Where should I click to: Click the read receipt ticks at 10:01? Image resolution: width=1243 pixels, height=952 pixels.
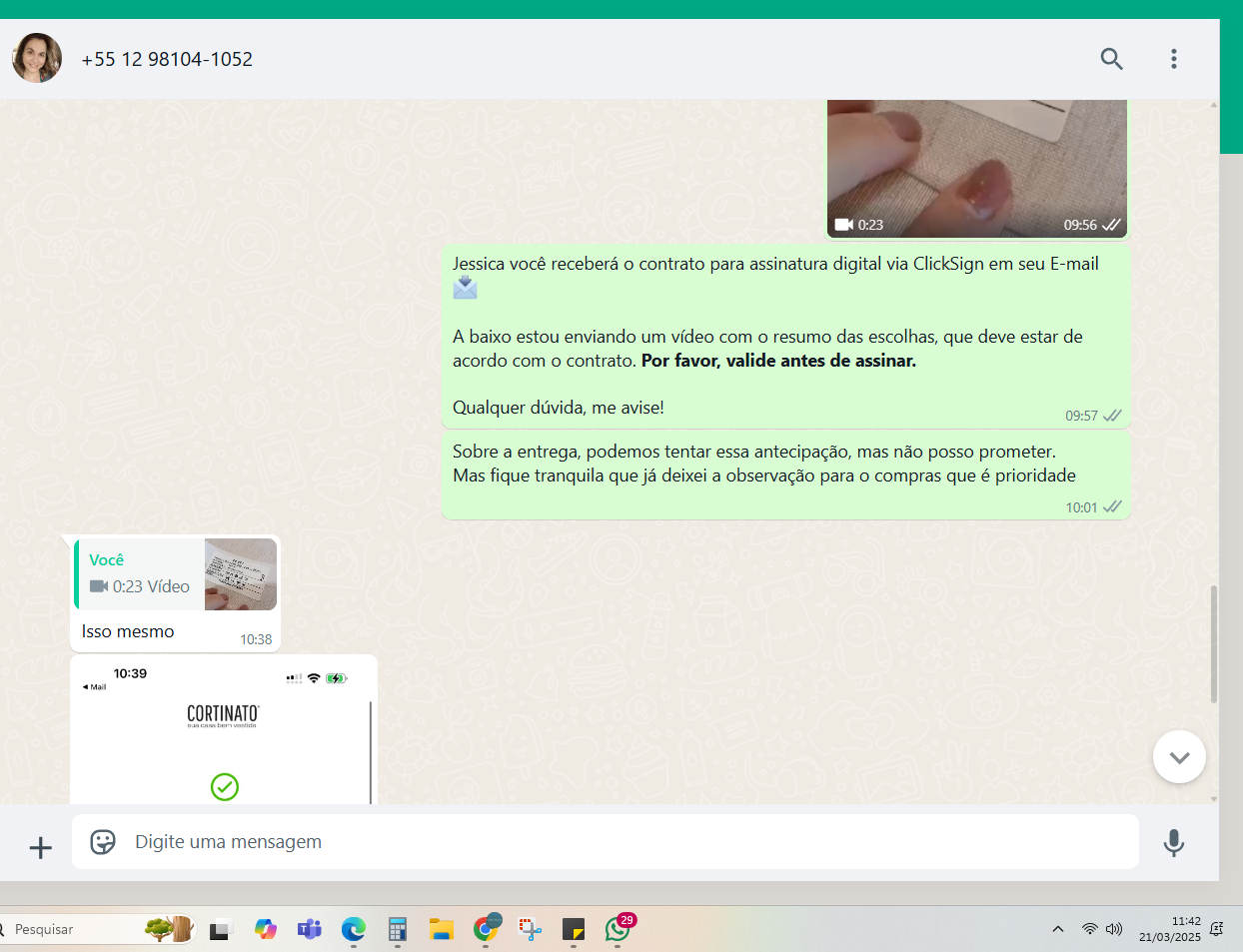pyautogui.click(x=1112, y=507)
